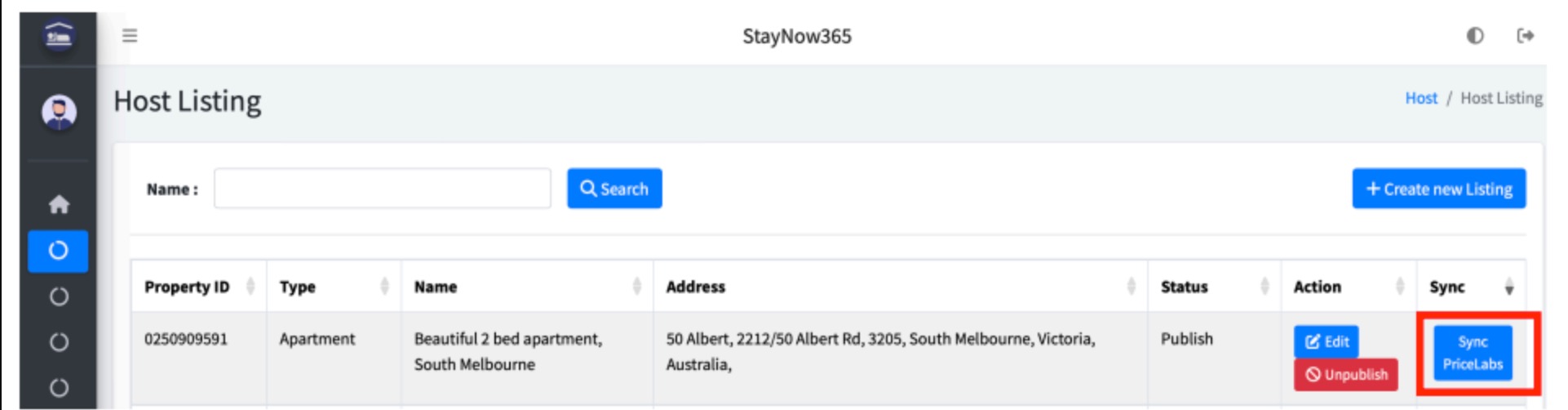The width and height of the screenshot is (1568, 410).
Task: Open the user profile avatar
Action: point(59,113)
